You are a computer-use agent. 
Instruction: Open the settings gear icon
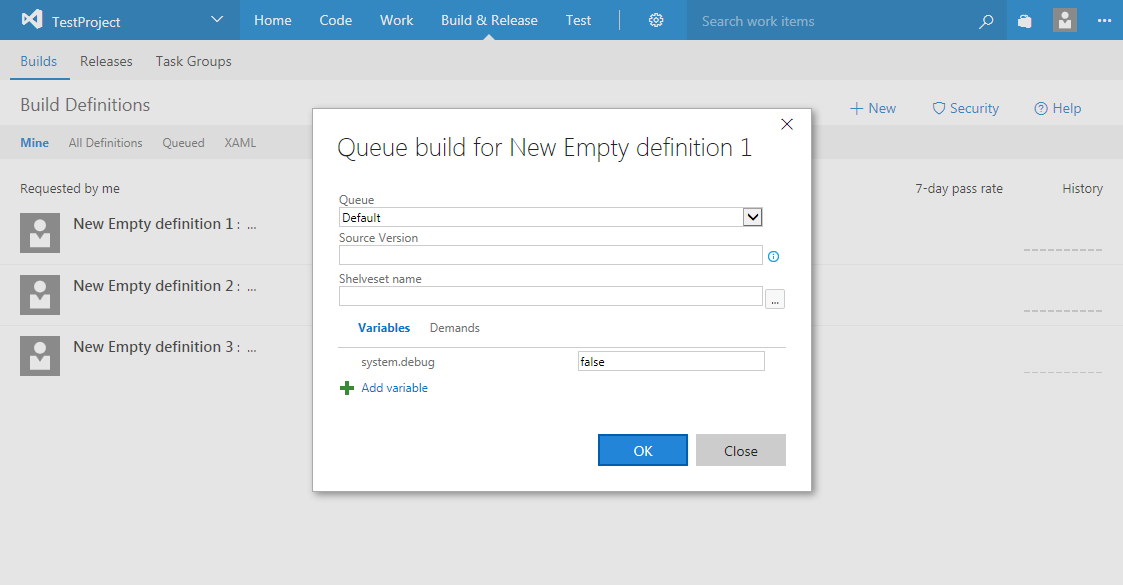click(x=656, y=20)
